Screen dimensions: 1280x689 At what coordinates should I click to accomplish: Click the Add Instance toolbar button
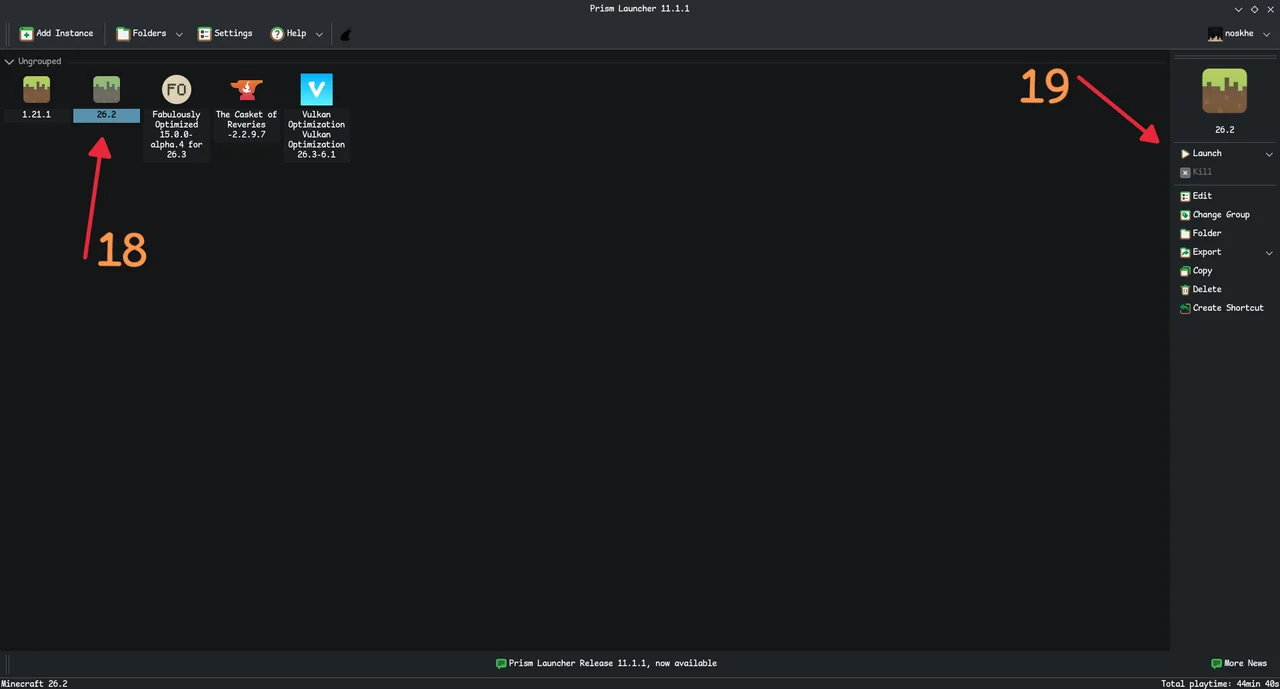click(x=56, y=34)
